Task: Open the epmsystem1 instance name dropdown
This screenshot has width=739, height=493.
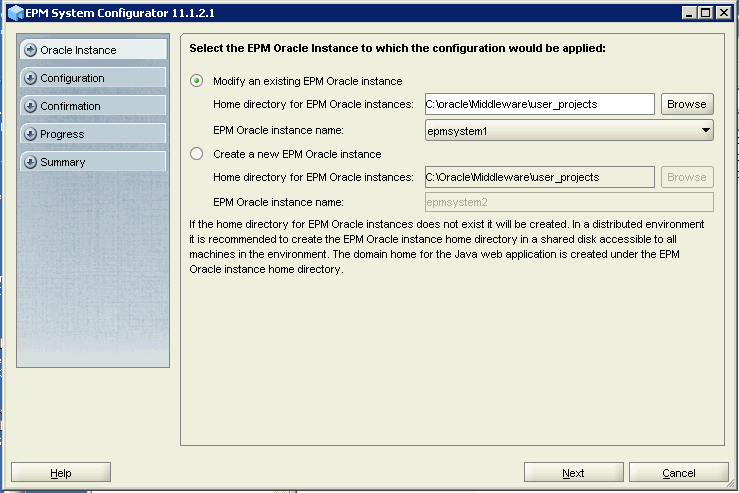Action: [569, 131]
